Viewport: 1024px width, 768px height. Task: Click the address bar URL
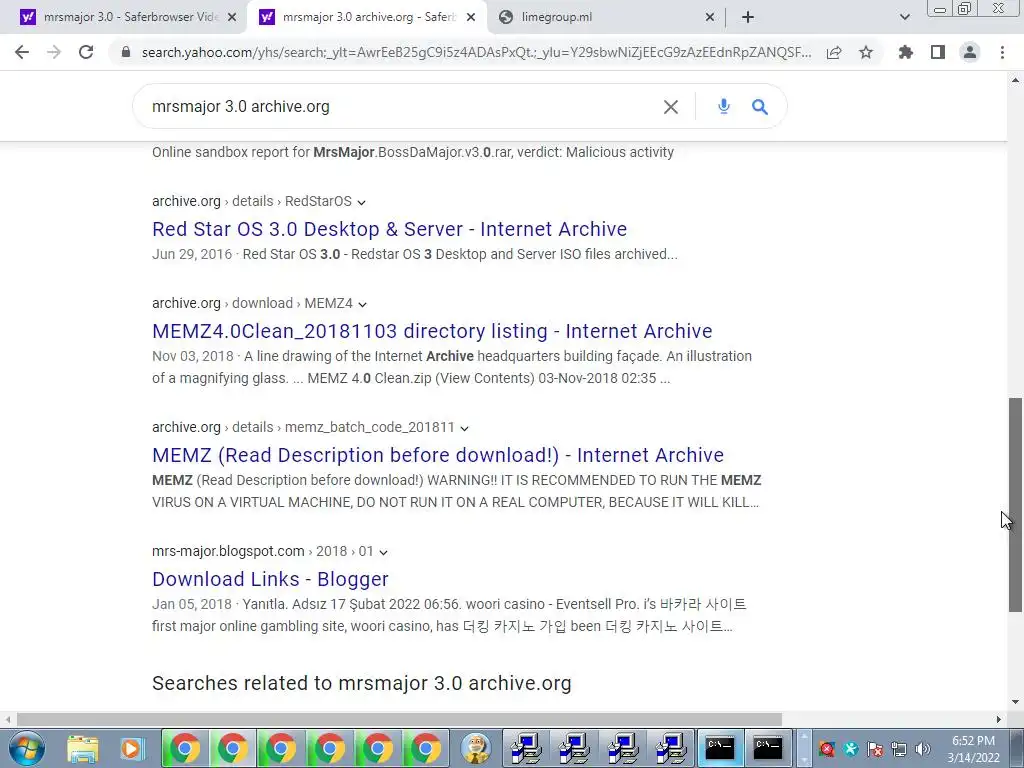476,52
